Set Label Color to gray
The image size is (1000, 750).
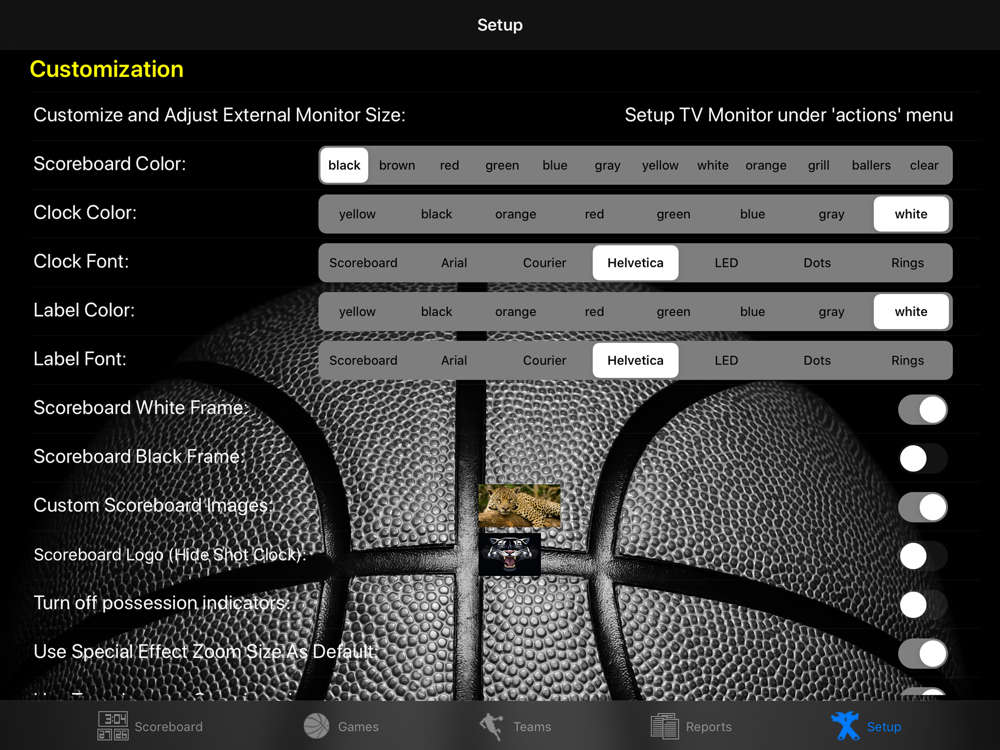(832, 312)
